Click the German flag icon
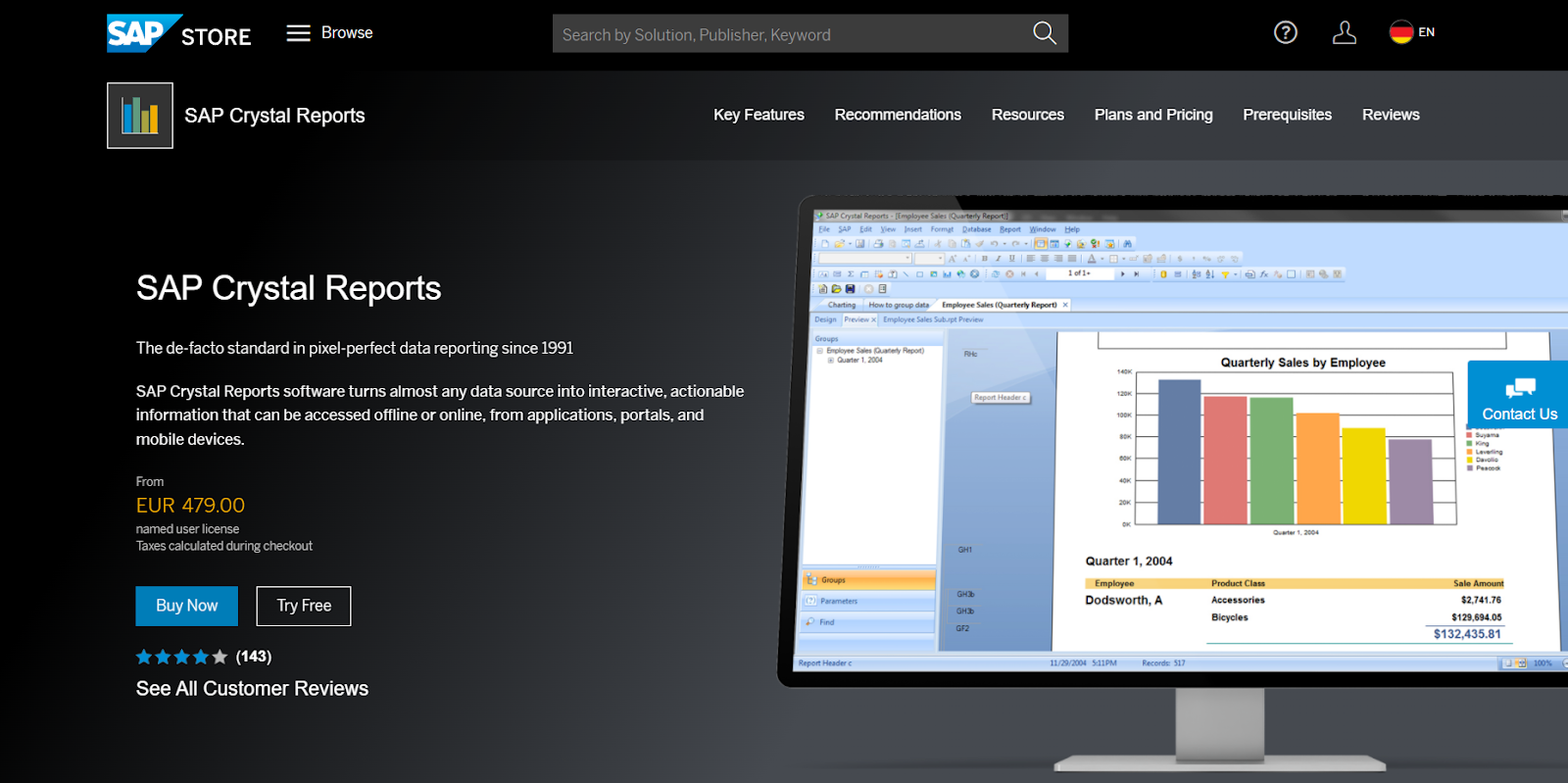The width and height of the screenshot is (1568, 783). click(x=1401, y=32)
